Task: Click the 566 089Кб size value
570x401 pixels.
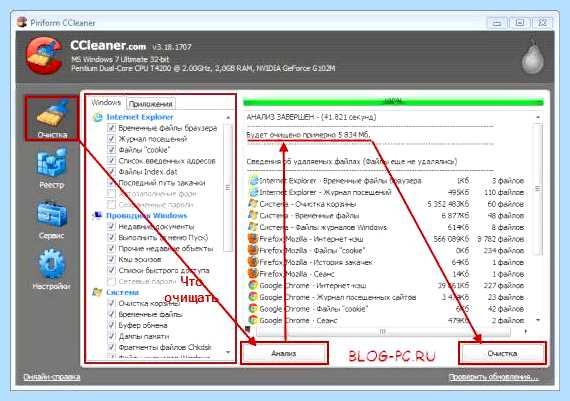Action: coord(451,239)
